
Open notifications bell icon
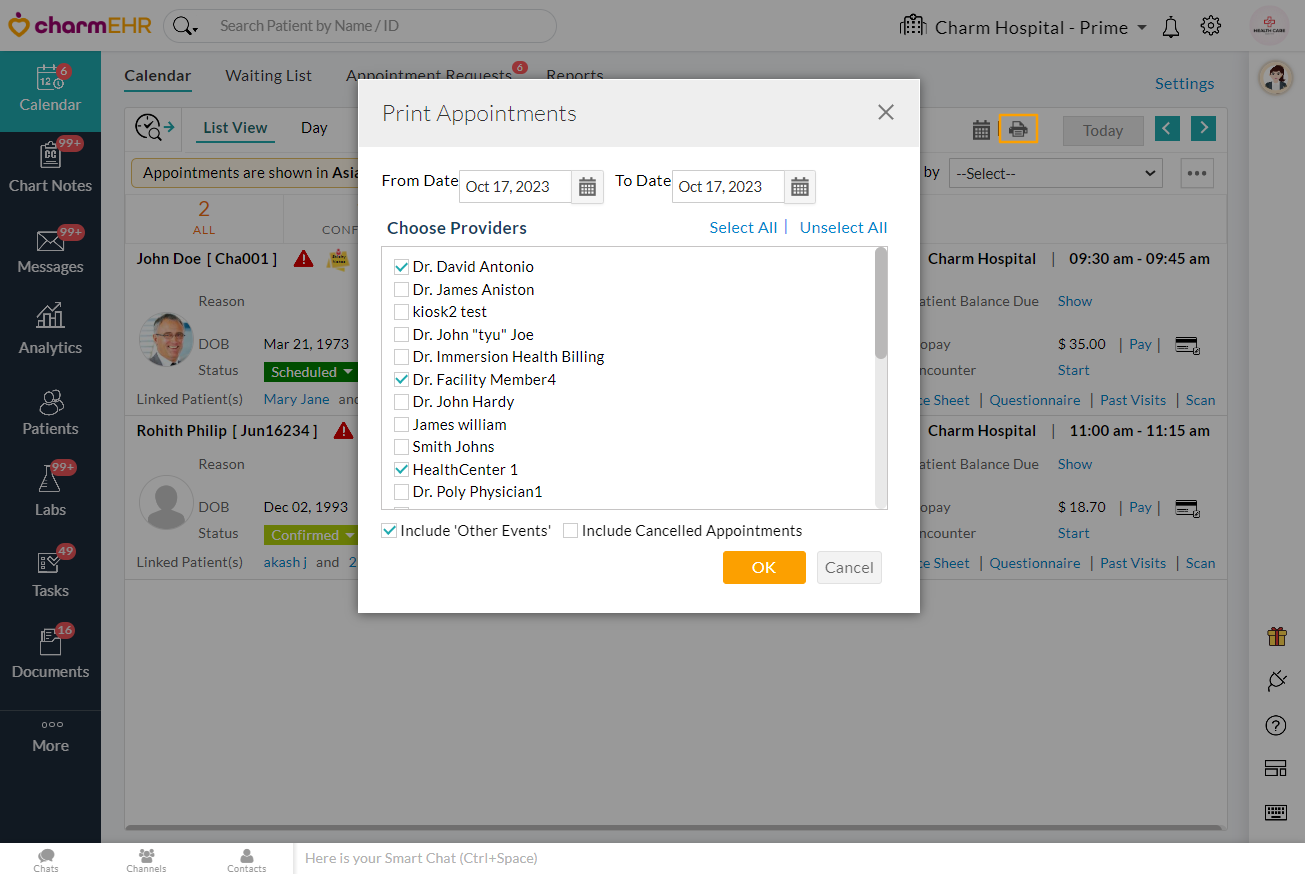point(1171,27)
